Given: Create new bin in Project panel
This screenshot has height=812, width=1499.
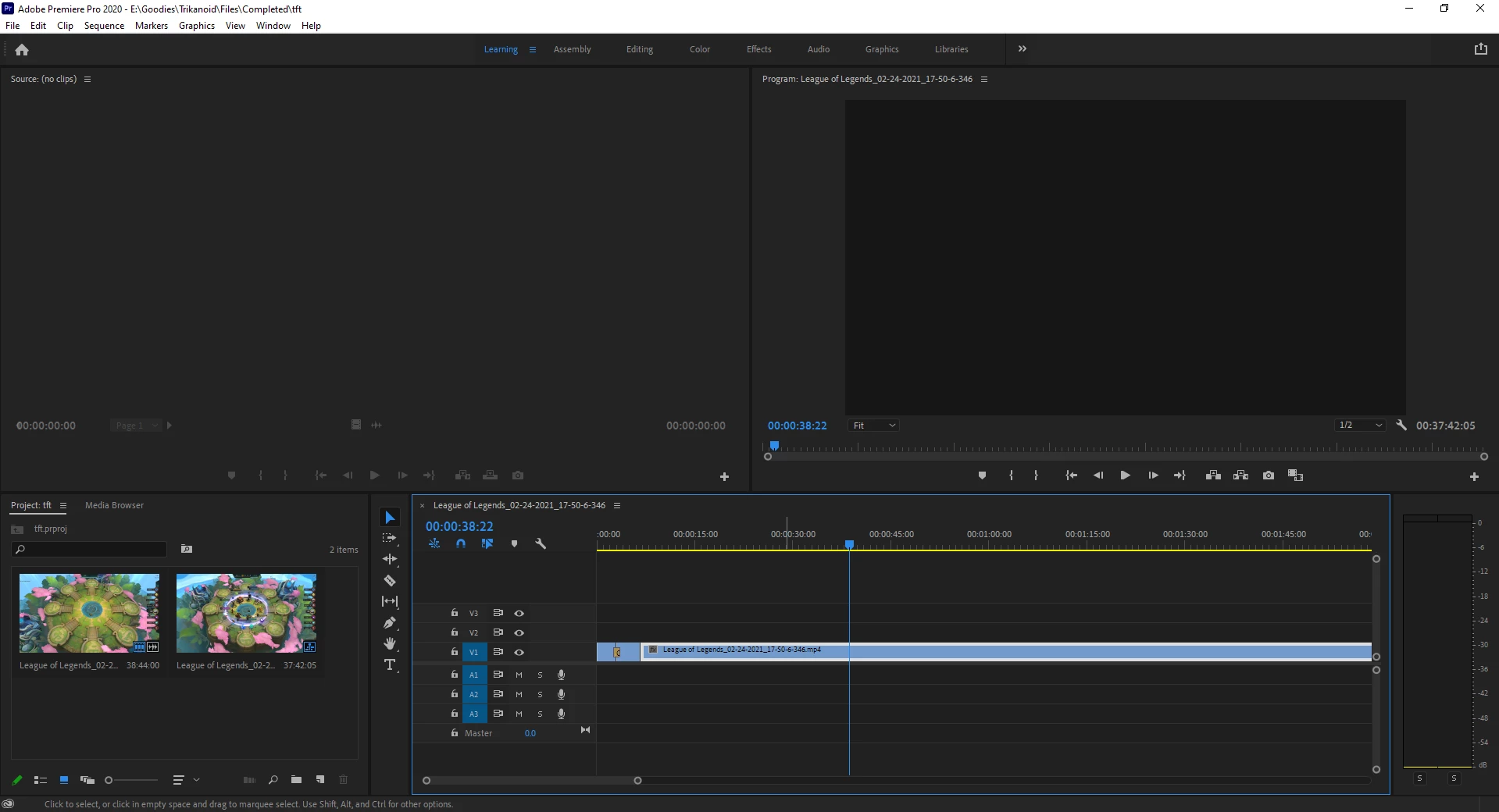Looking at the screenshot, I should tap(296, 780).
